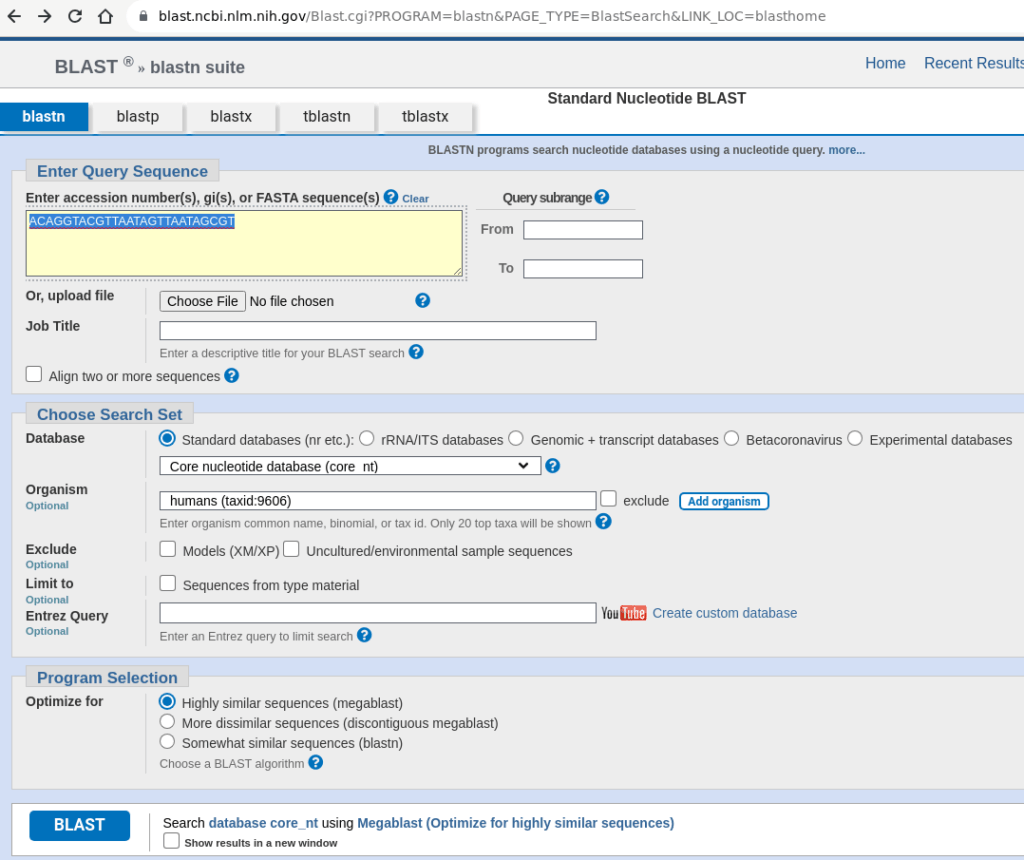Viewport: 1024px width, 860px height.
Task: Tick the organism exclude checkbox
Action: [609, 499]
